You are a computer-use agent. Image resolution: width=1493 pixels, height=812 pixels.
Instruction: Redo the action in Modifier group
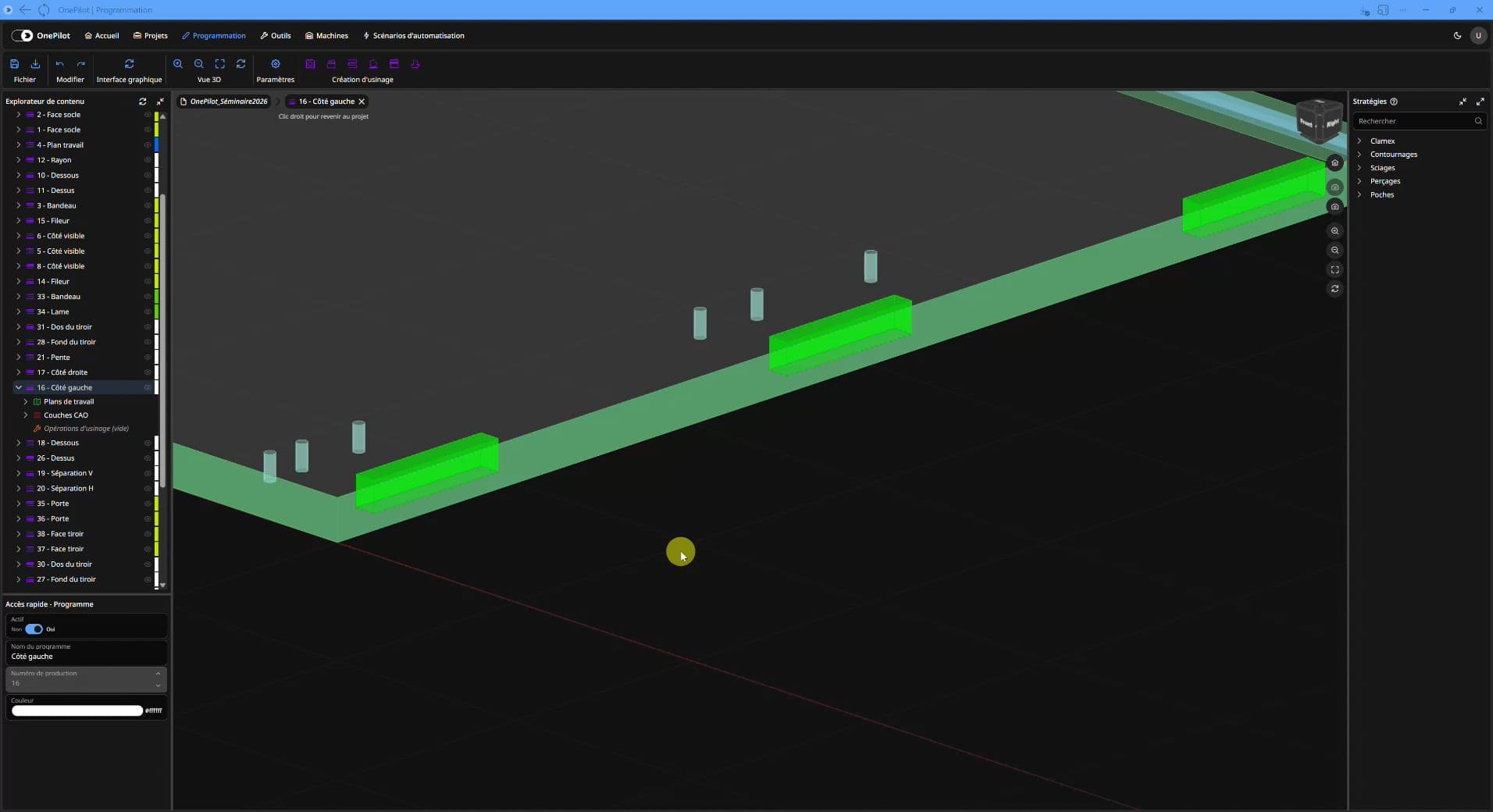(80, 64)
